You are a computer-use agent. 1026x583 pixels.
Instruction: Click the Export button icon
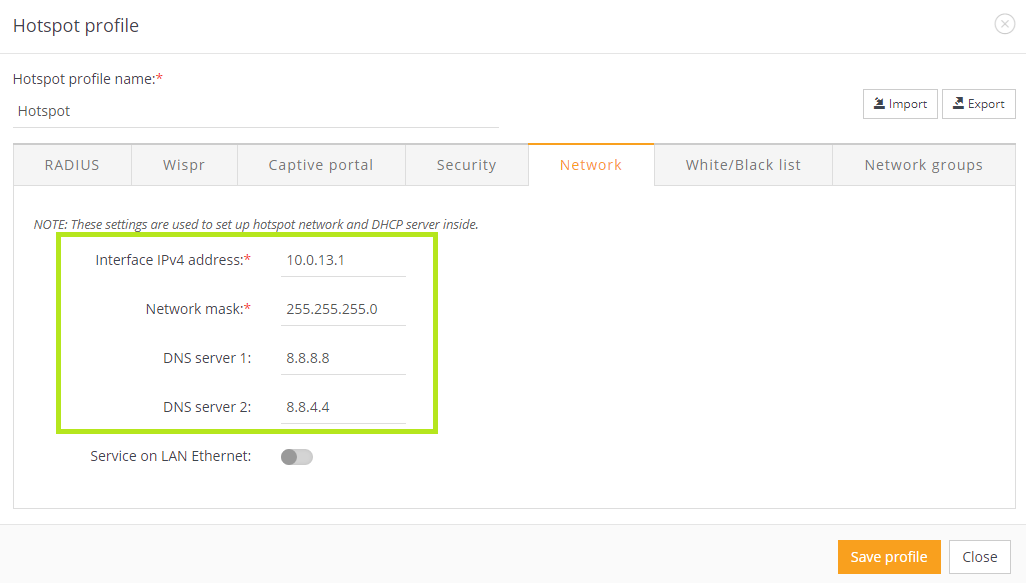[x=958, y=104]
